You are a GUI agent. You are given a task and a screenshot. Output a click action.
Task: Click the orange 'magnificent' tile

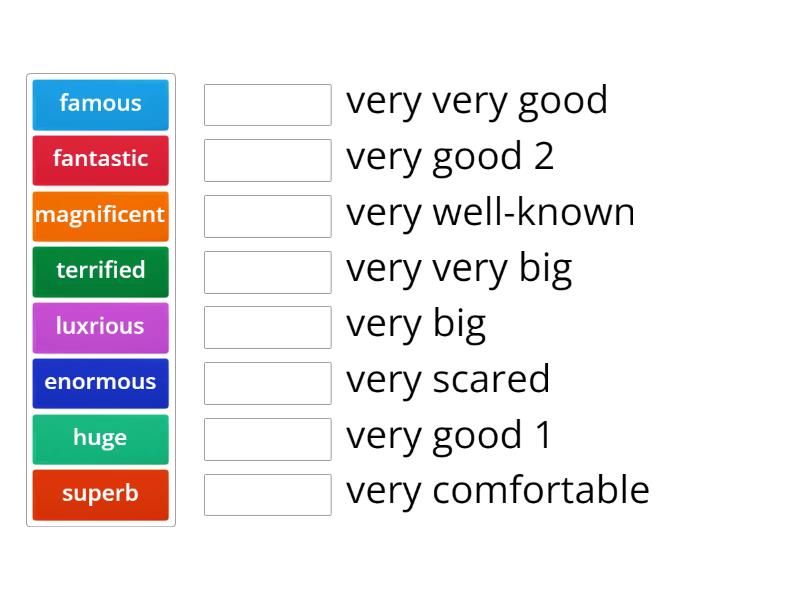pyautogui.click(x=100, y=215)
